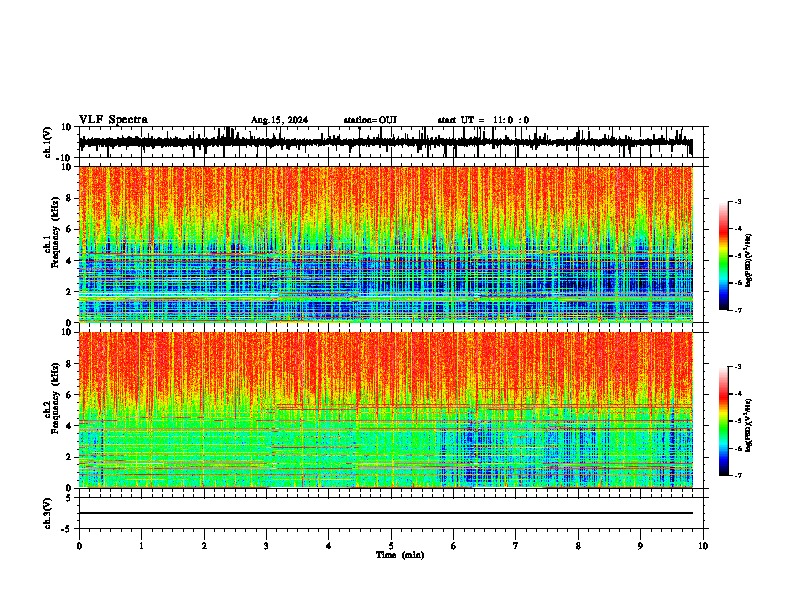Click the "-3" label on ch.1 color scale
Screen dimensions: 792x612
click(738, 202)
